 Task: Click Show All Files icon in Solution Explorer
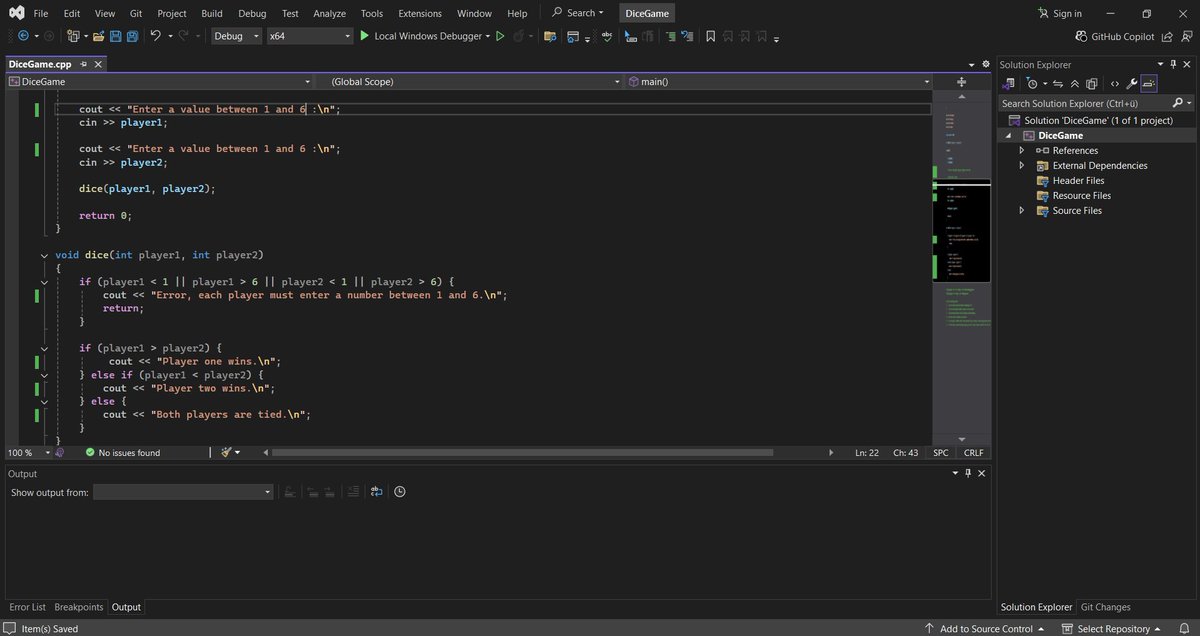click(1092, 84)
